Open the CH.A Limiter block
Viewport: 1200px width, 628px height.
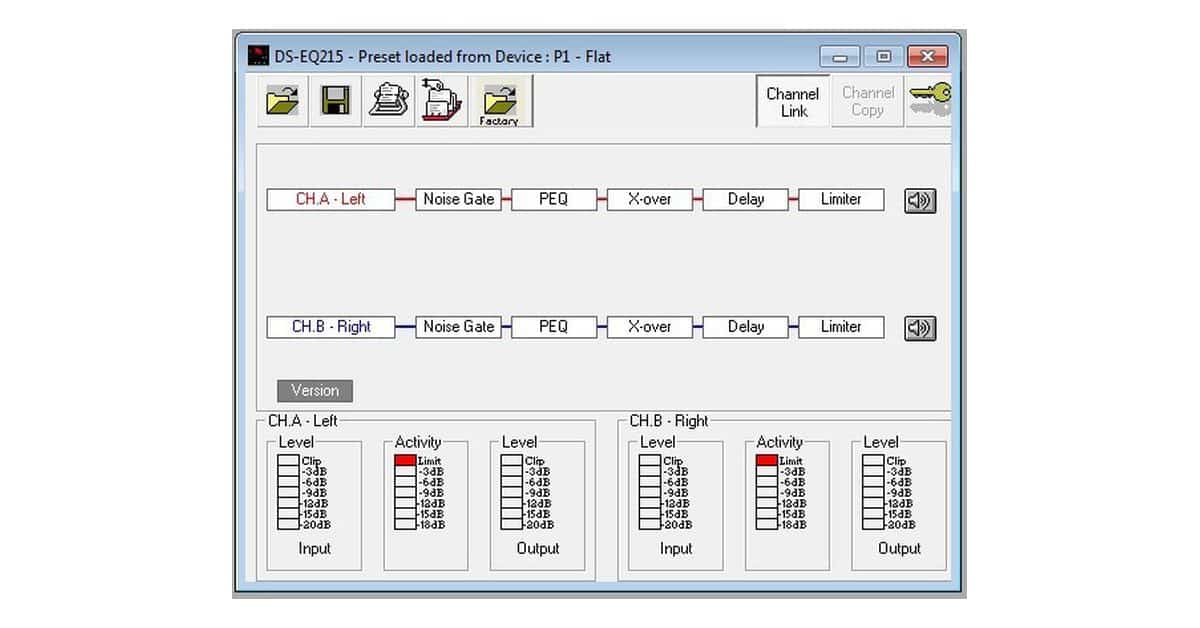pos(841,199)
